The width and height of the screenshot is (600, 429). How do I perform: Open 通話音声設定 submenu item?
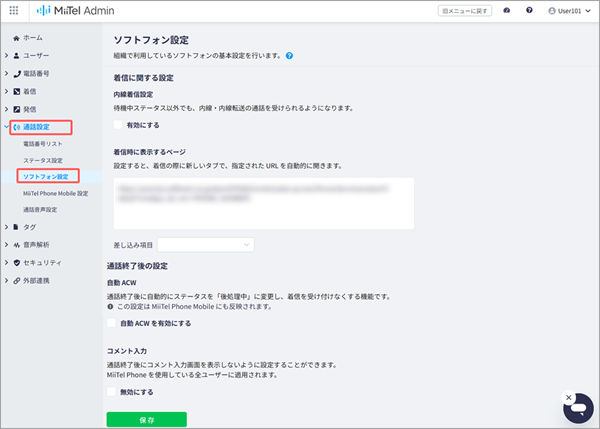(x=40, y=210)
